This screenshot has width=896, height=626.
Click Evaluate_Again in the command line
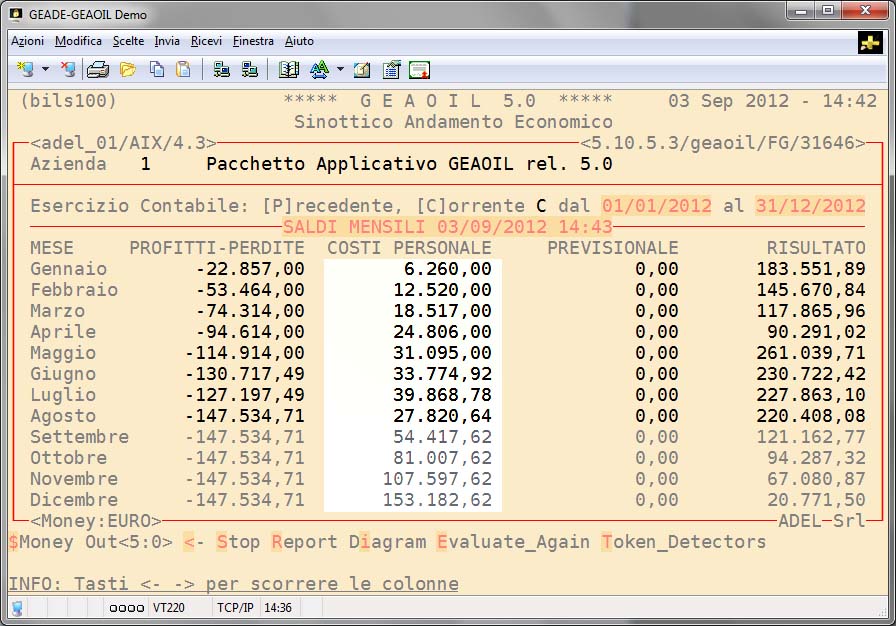(x=512, y=542)
